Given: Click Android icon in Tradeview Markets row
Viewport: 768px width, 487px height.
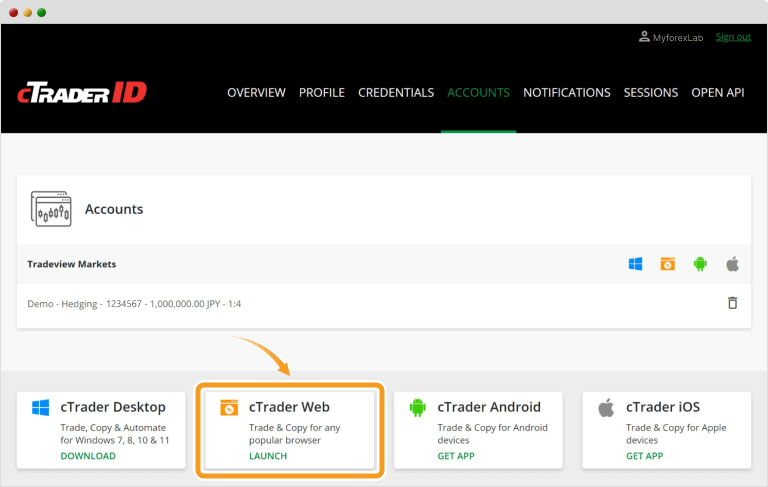Looking at the screenshot, I should coord(700,264).
